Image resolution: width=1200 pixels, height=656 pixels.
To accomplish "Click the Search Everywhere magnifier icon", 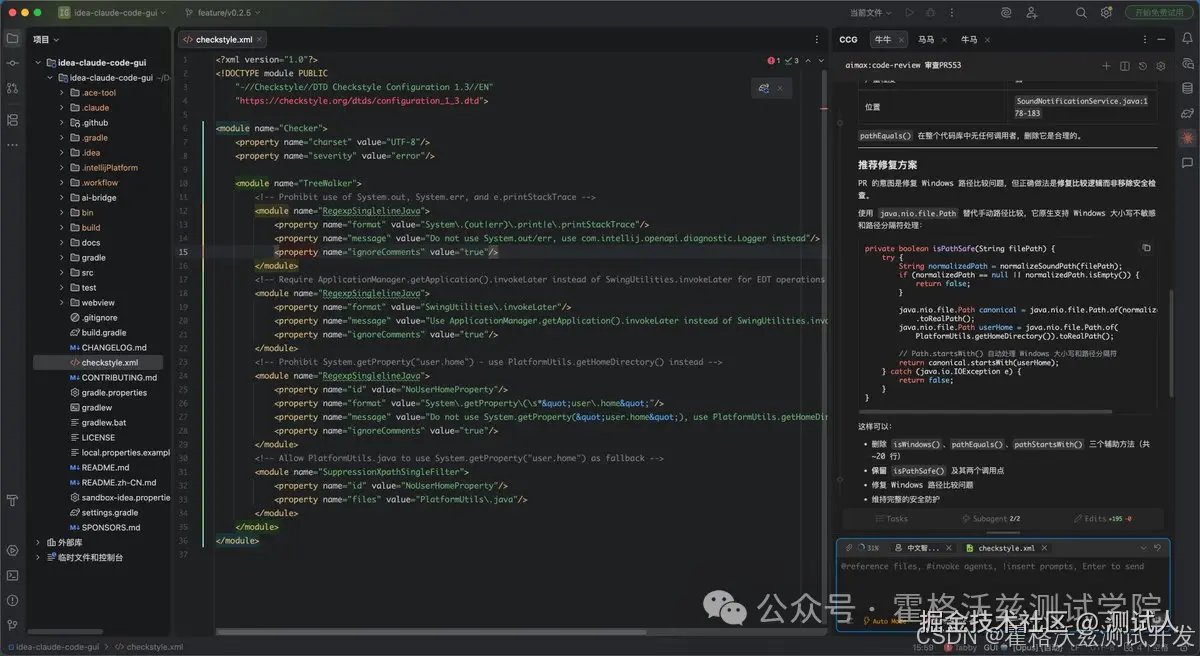I will (x=1081, y=13).
